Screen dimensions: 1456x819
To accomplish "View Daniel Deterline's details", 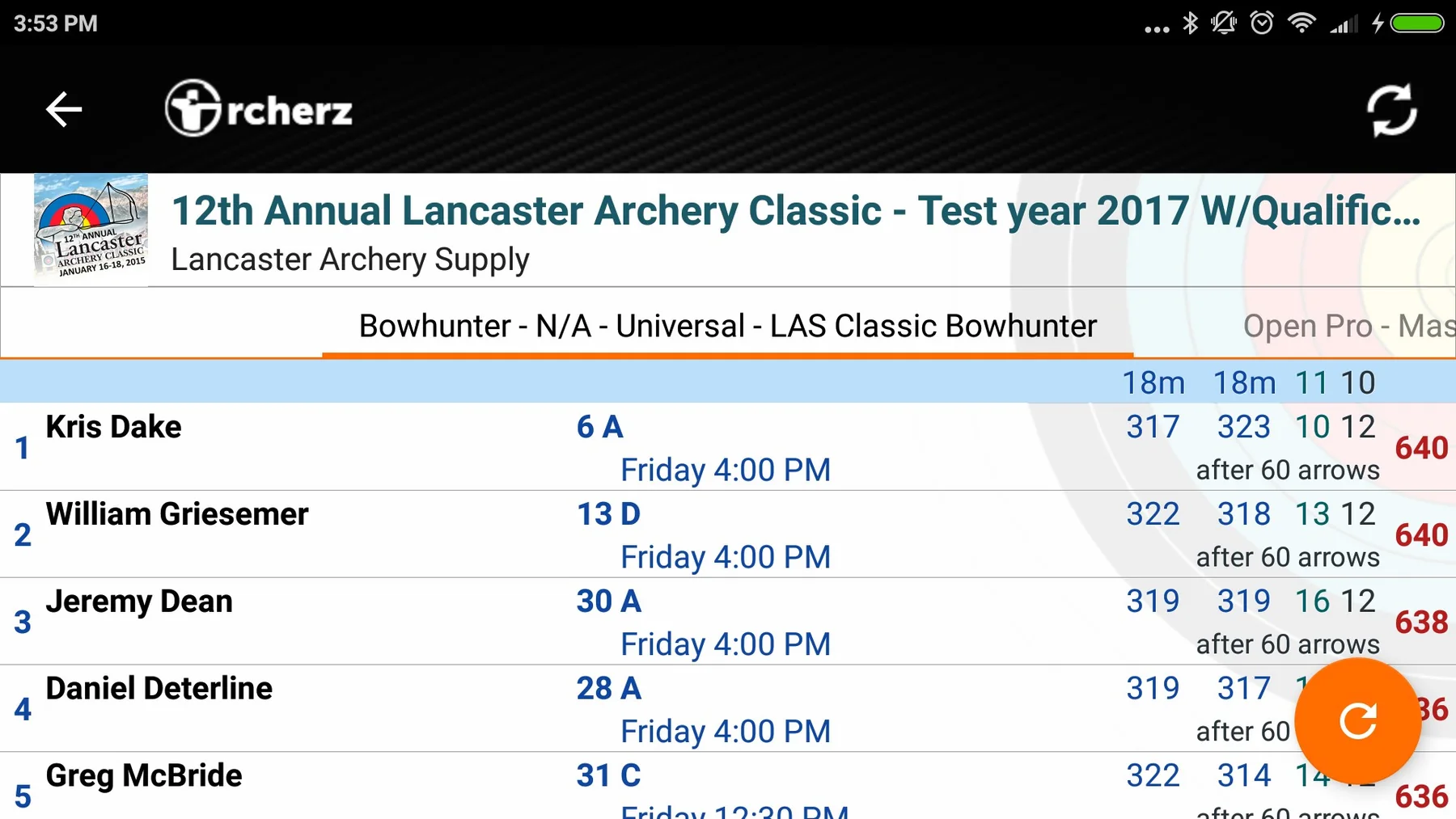I will [x=647, y=709].
